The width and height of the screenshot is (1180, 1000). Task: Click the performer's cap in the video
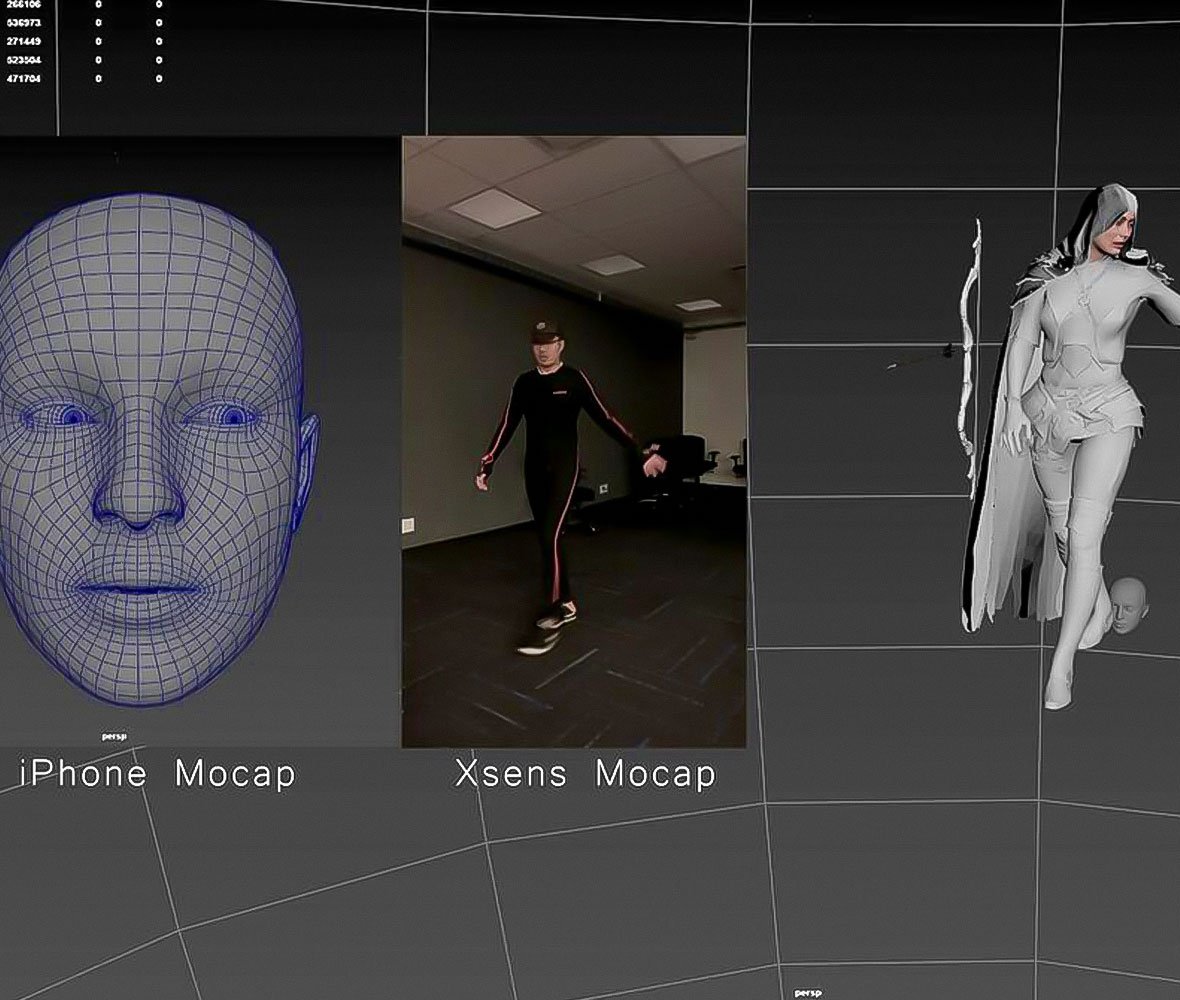(545, 329)
